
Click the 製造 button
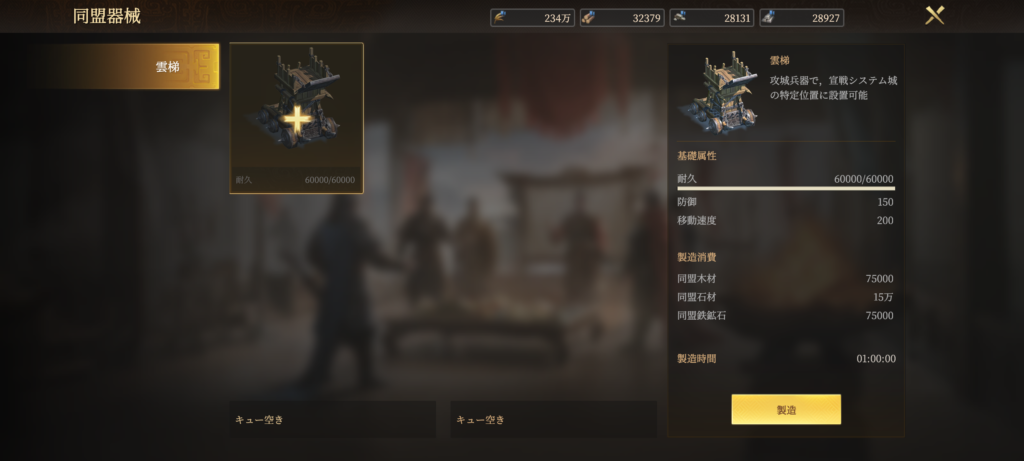[x=786, y=409]
